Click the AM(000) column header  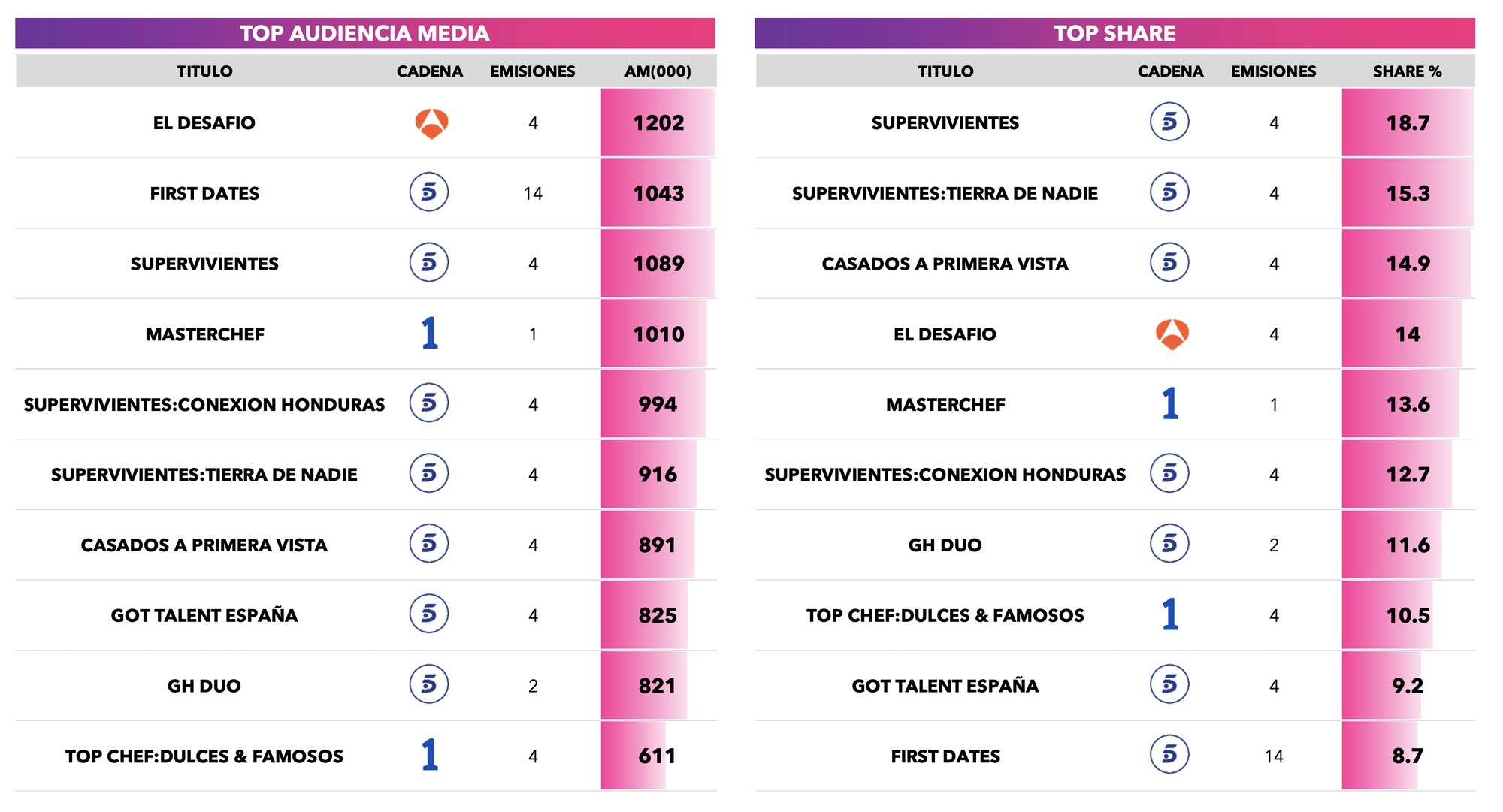[658, 71]
